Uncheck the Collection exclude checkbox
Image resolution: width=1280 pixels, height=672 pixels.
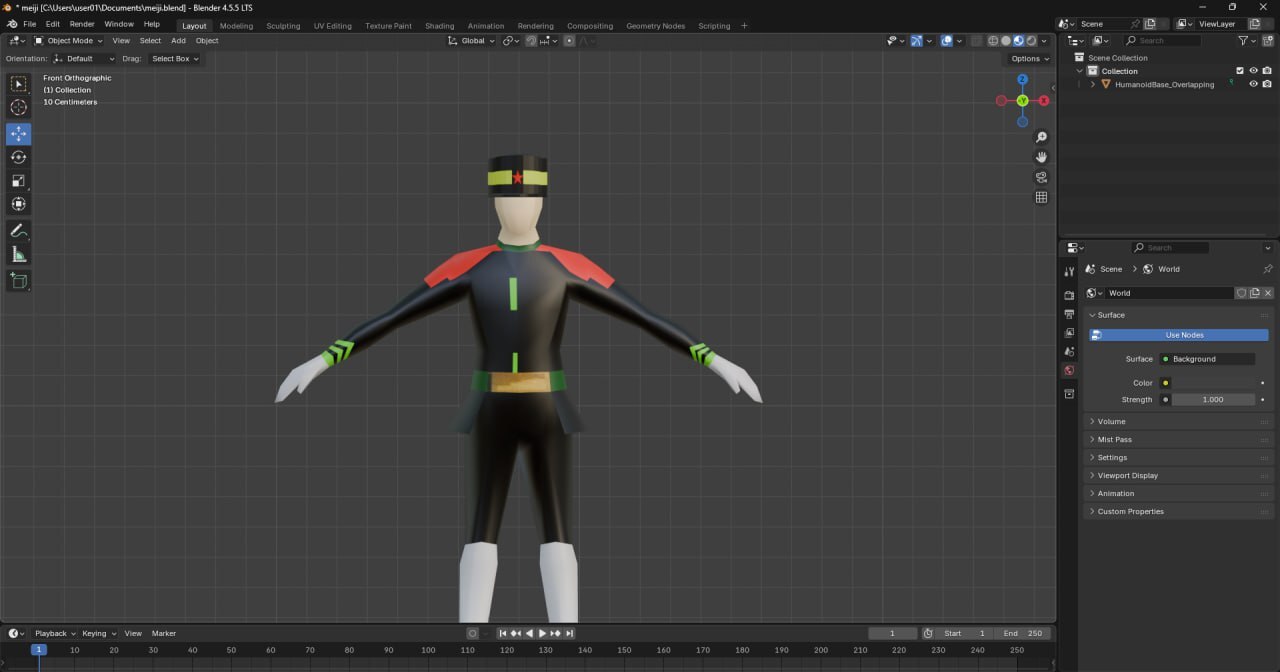click(1240, 71)
